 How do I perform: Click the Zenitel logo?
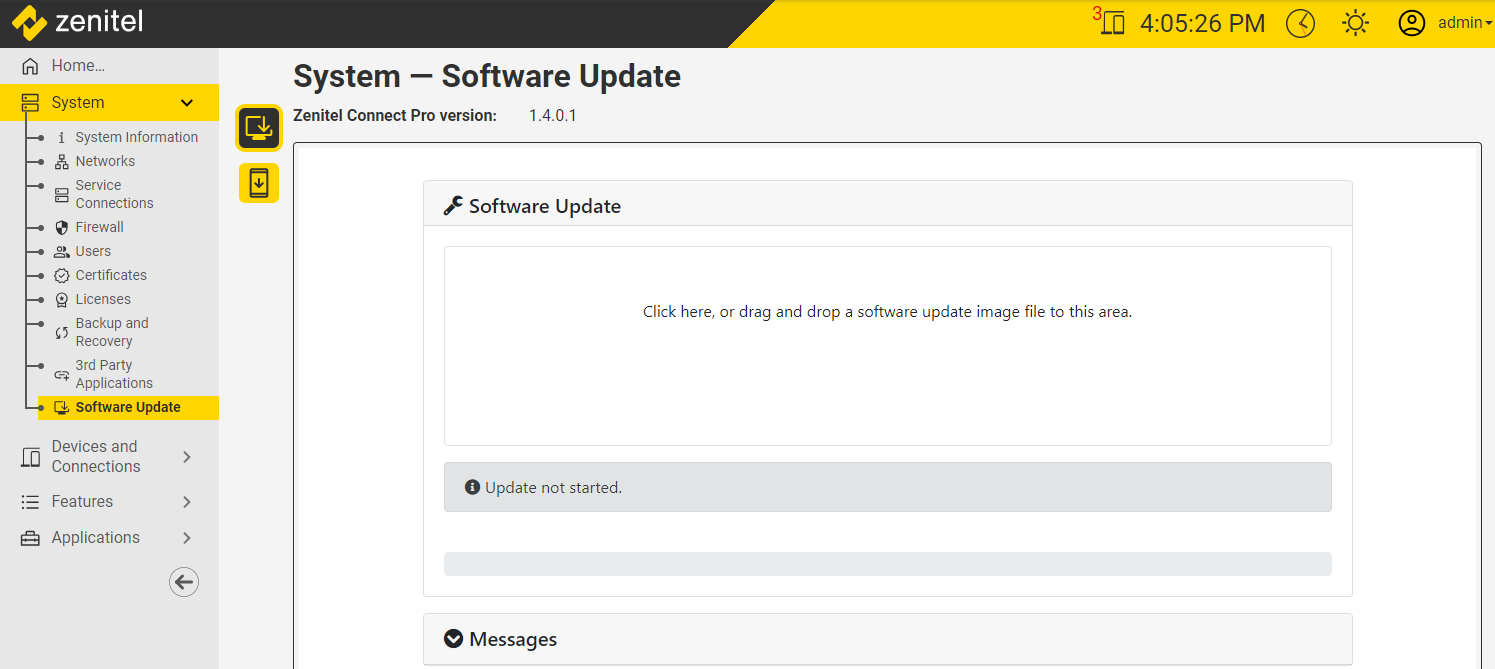click(x=78, y=20)
